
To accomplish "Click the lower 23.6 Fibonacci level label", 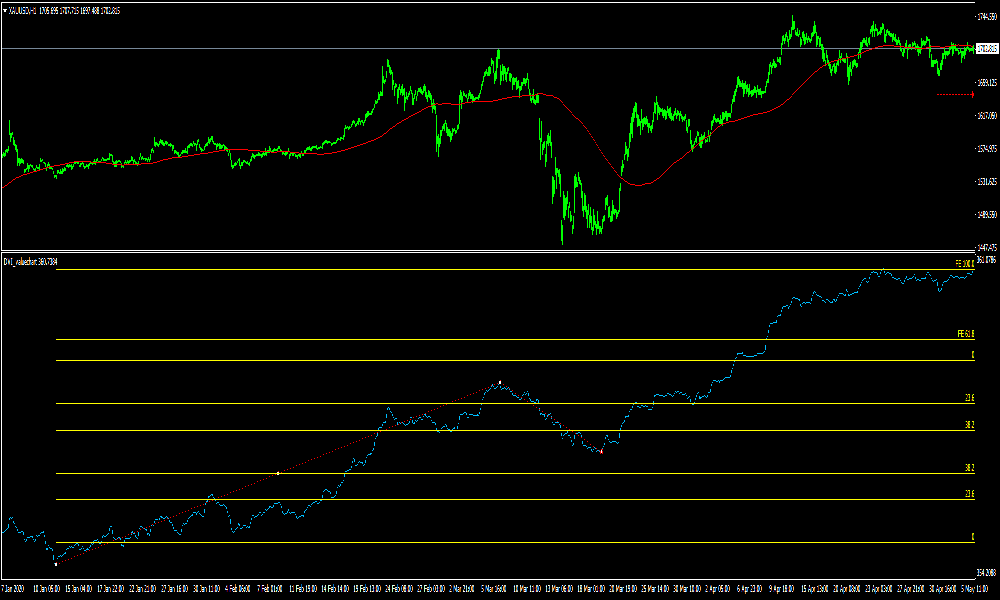I will point(969,494).
